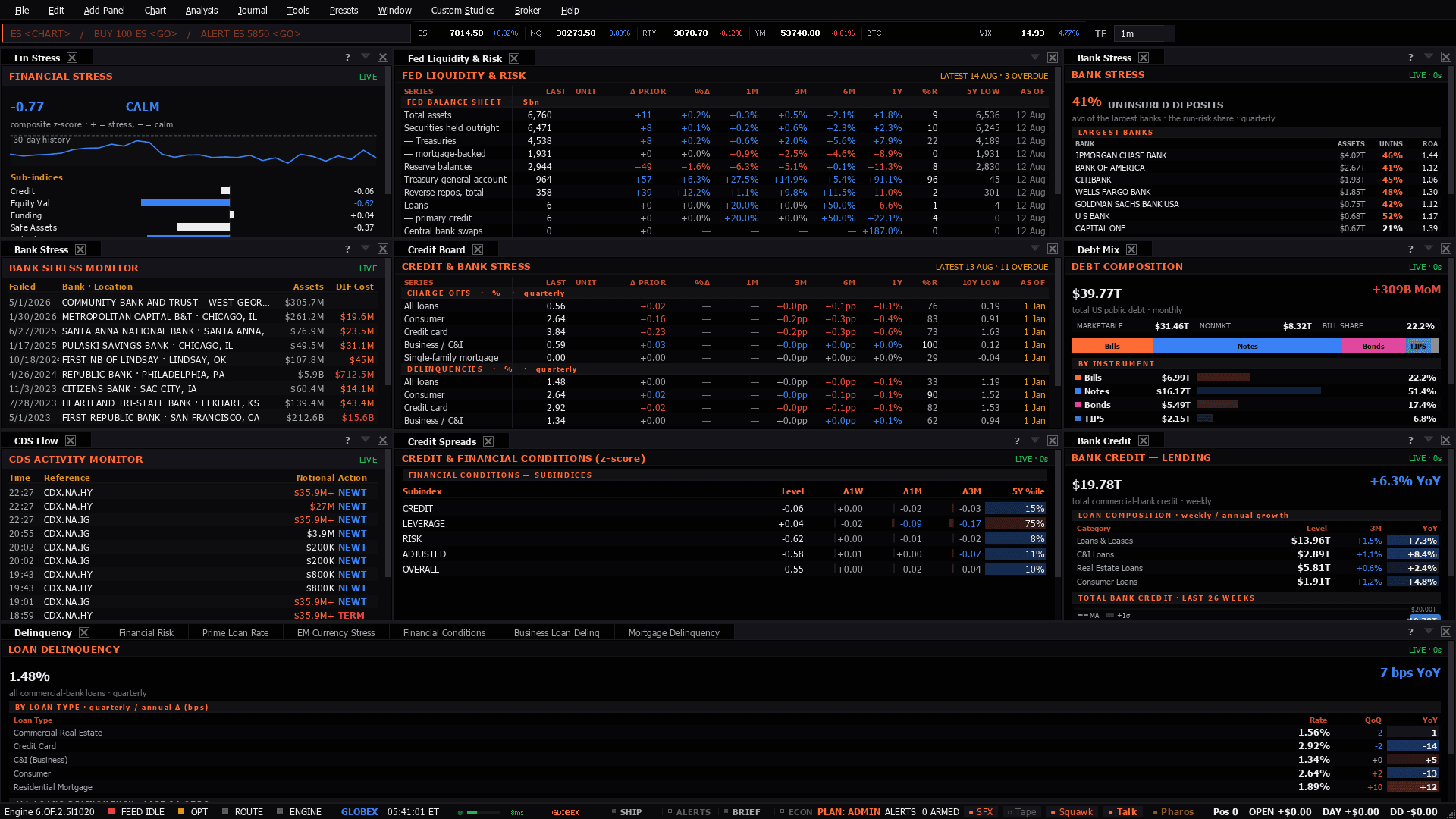Toggle Squawk in status bar
This screenshot has height=819, width=1456.
click(x=1072, y=811)
